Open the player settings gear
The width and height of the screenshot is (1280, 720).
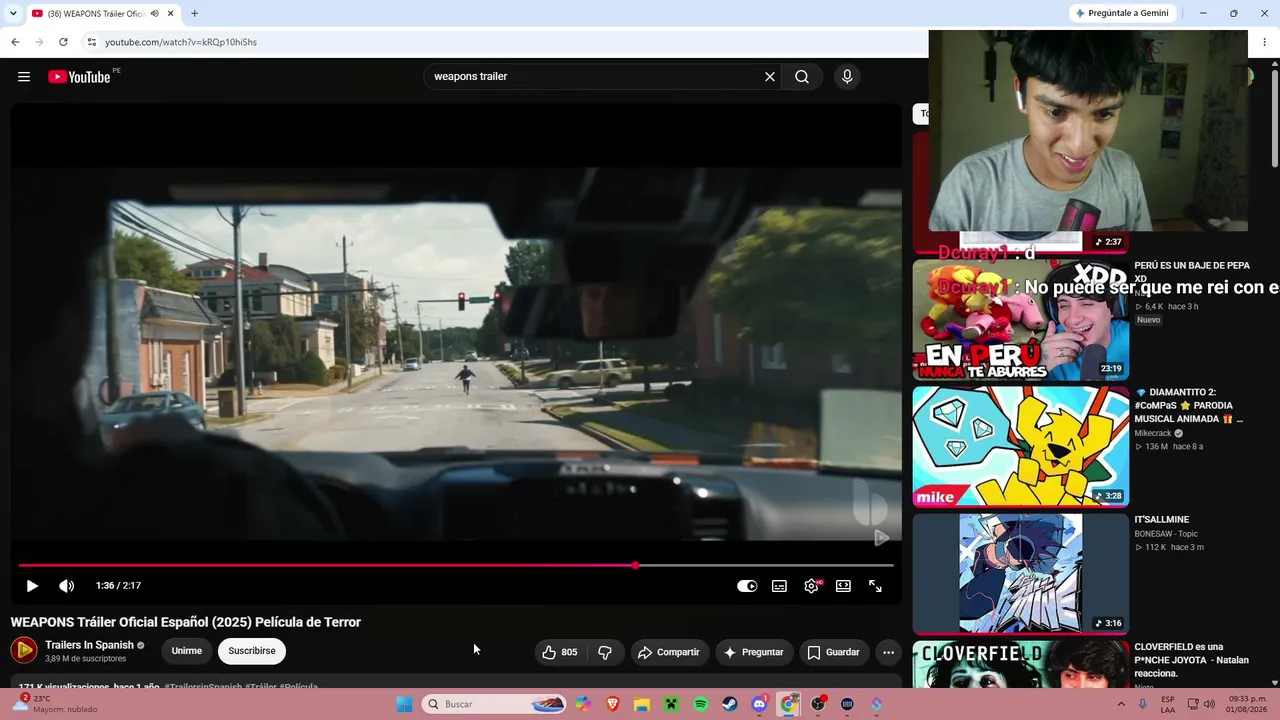[x=811, y=586]
